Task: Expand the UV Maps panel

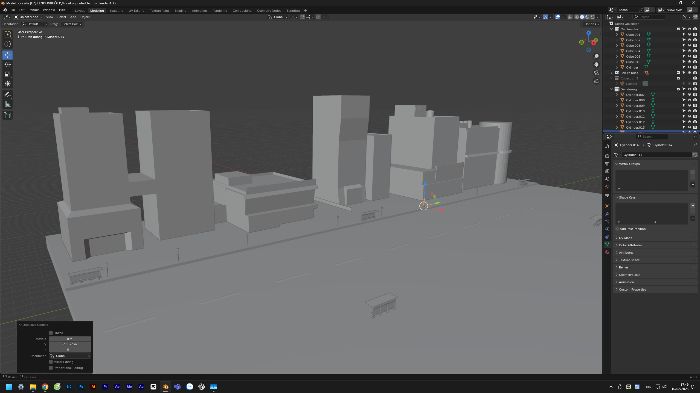Action: [617, 238]
